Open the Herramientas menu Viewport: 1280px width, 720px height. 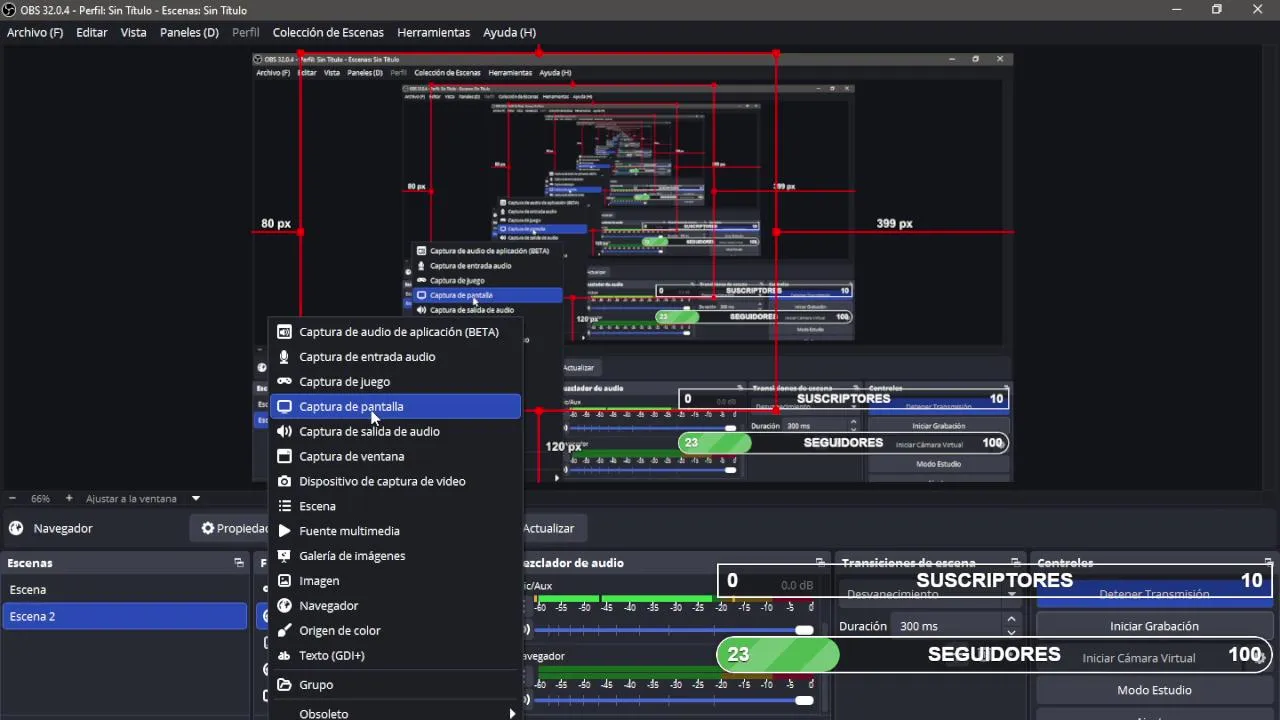tap(433, 32)
